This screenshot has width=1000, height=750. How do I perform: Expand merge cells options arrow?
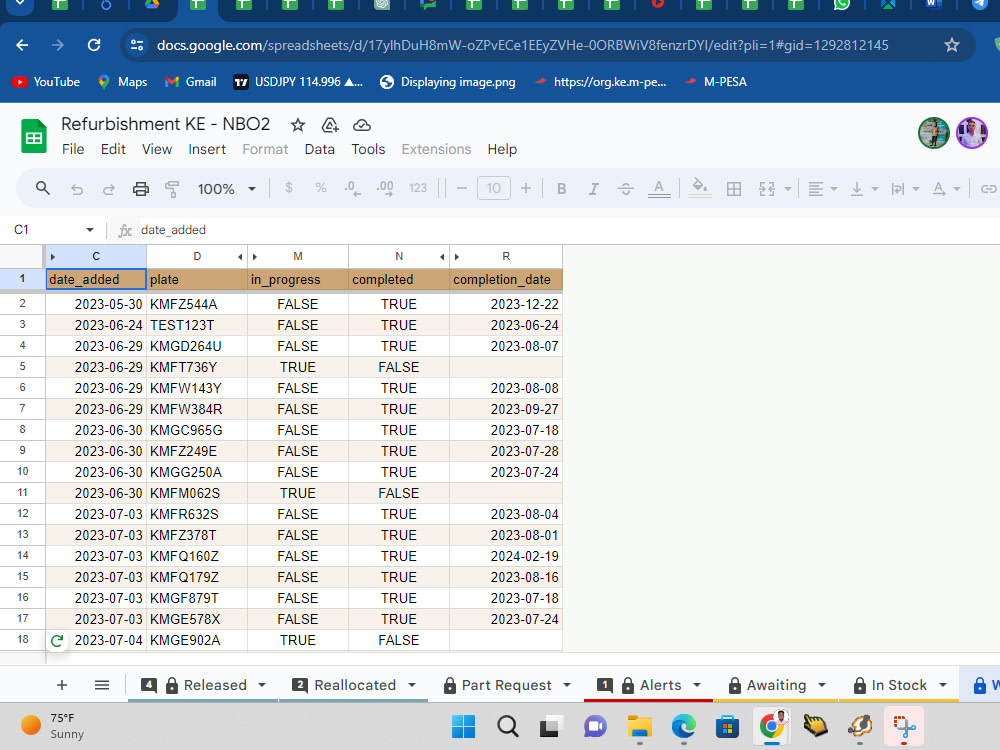tap(788, 189)
